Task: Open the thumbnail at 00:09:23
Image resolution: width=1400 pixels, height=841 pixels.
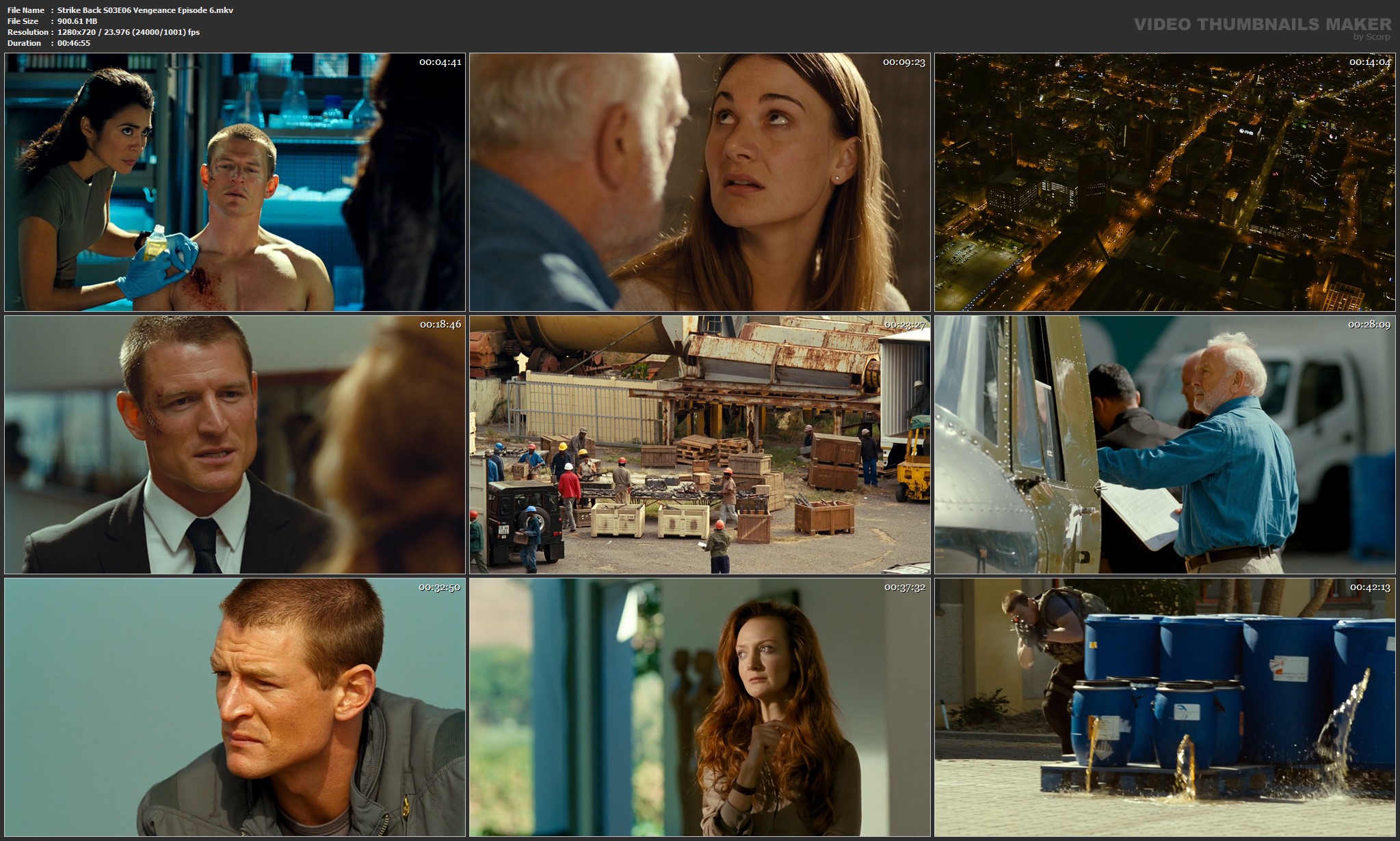Action: tap(700, 182)
